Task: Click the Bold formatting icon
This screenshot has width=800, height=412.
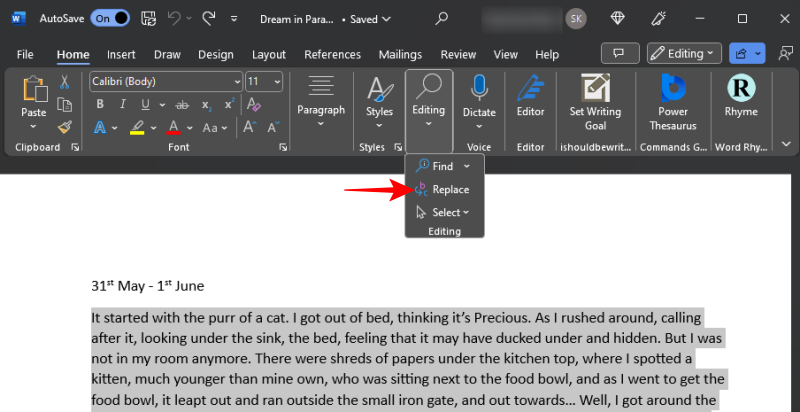Action: click(99, 104)
